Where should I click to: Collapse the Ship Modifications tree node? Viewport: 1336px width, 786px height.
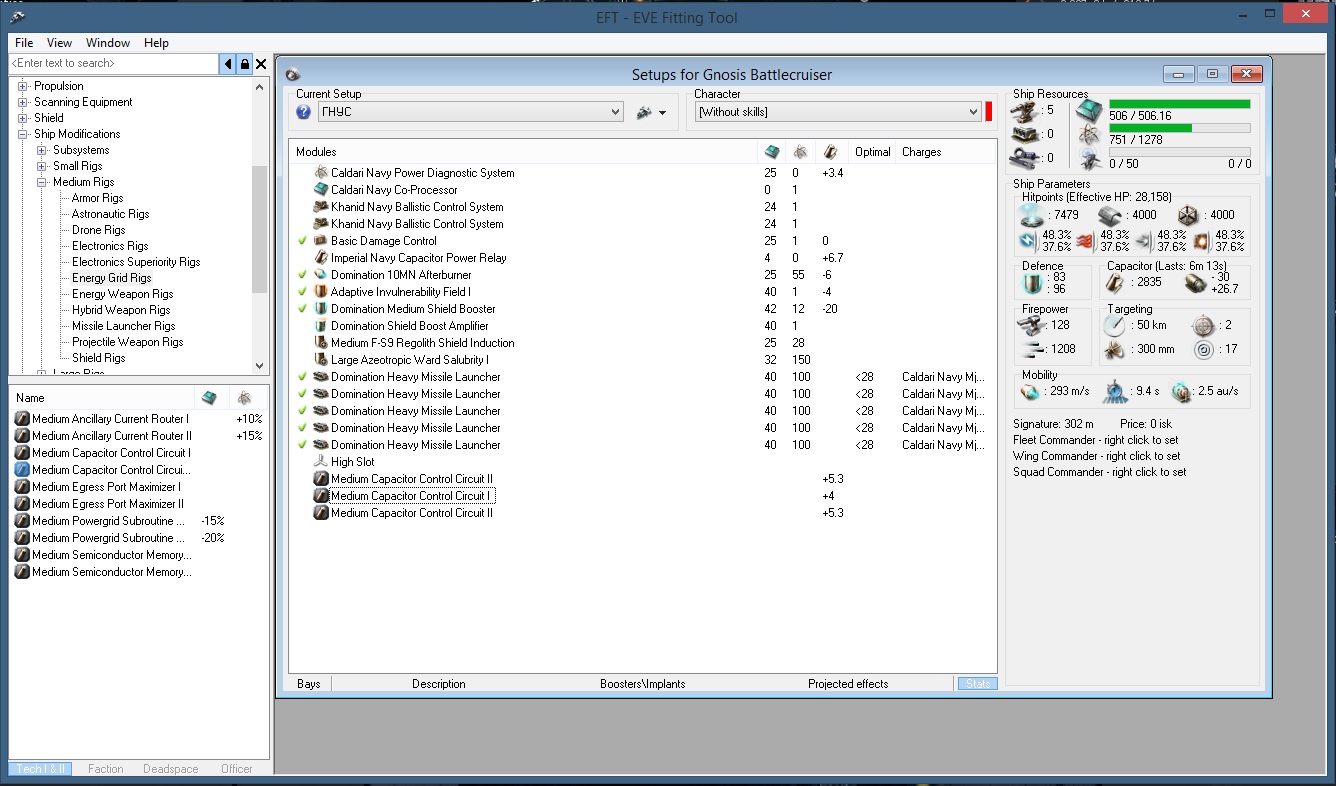[x=23, y=134]
